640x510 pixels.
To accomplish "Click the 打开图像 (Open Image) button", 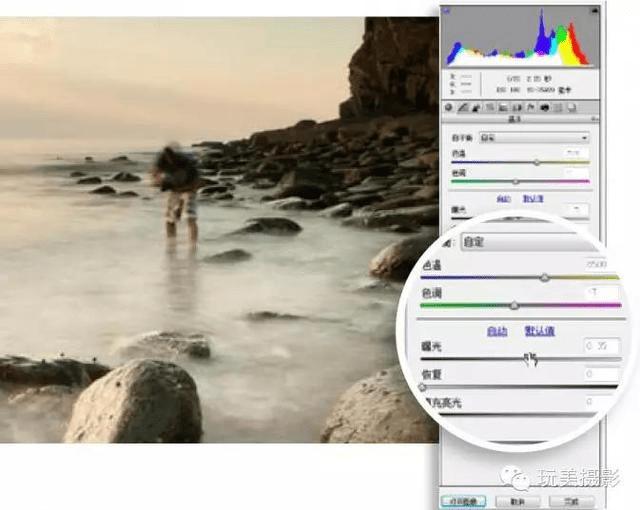I will point(463,501).
